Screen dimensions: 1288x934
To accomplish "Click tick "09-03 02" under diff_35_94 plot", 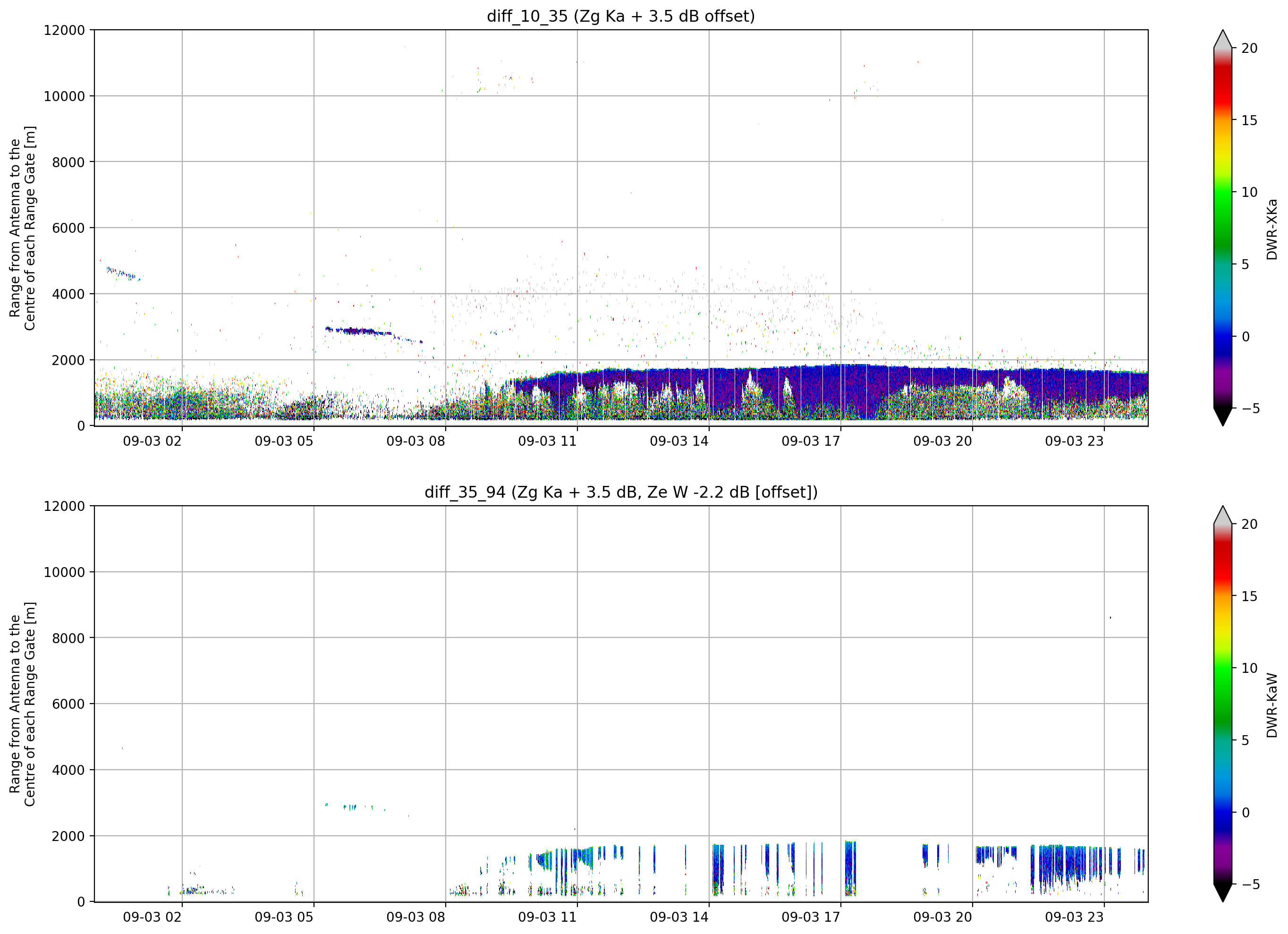I will click(x=152, y=917).
